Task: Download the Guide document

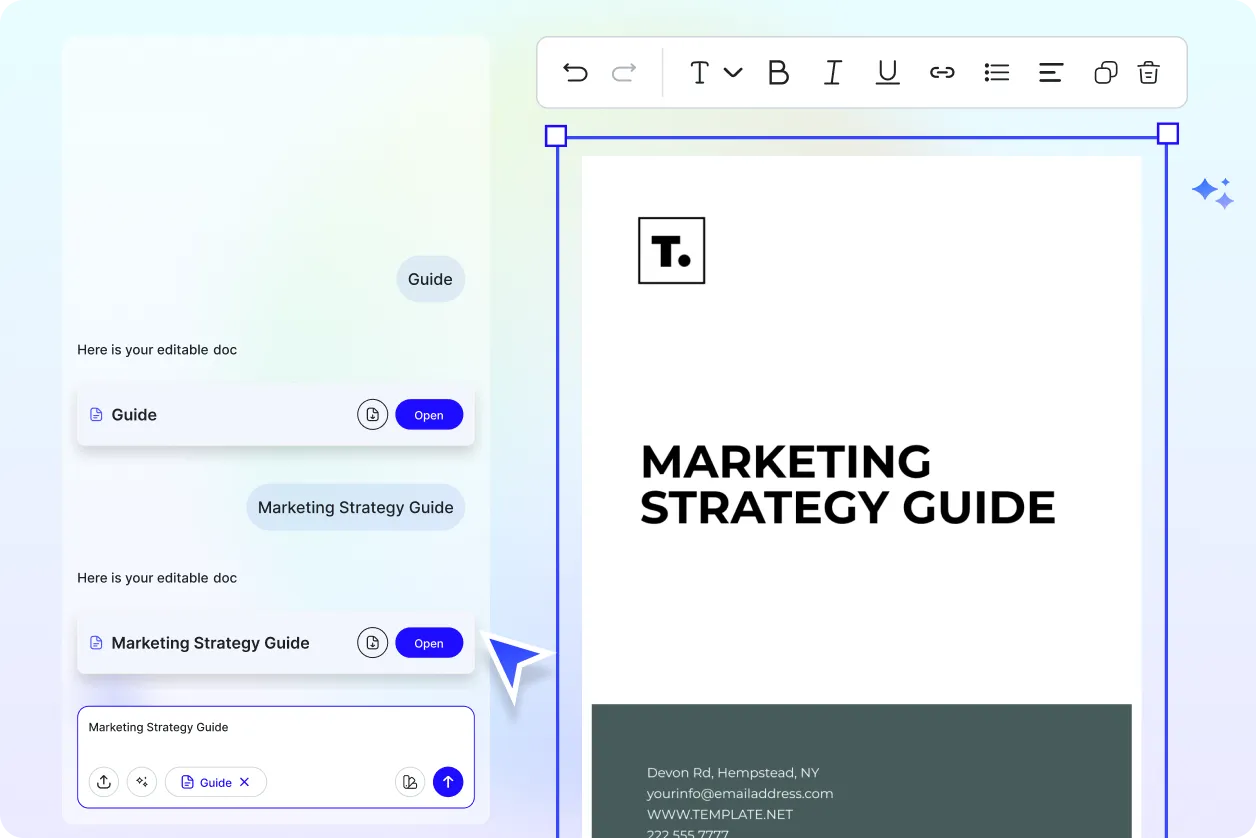Action: pyautogui.click(x=372, y=415)
